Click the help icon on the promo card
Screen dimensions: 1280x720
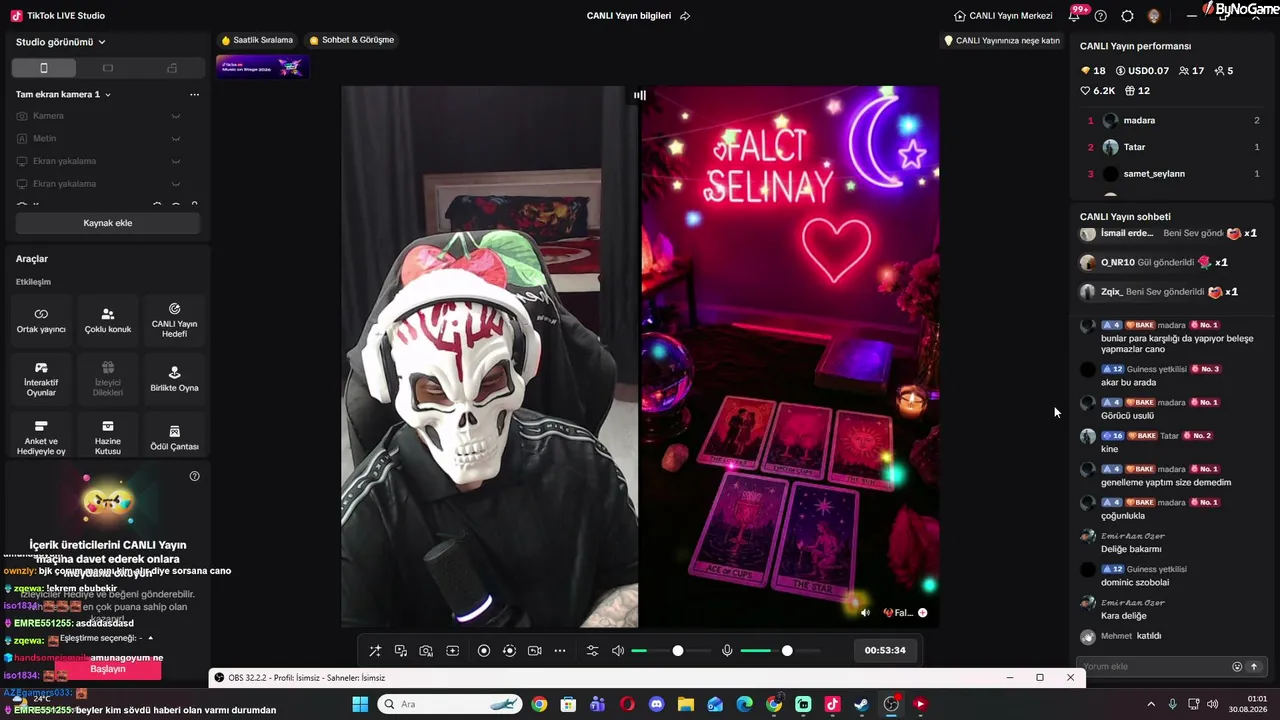click(x=194, y=476)
